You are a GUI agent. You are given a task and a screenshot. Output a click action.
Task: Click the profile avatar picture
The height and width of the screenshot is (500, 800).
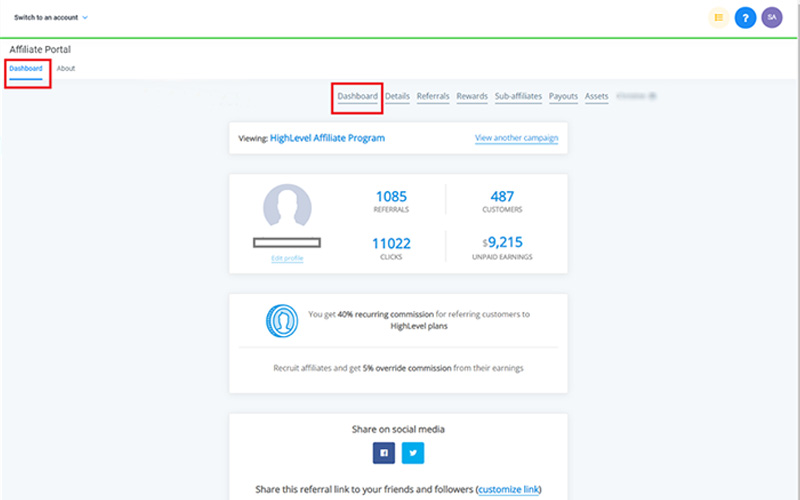click(287, 206)
